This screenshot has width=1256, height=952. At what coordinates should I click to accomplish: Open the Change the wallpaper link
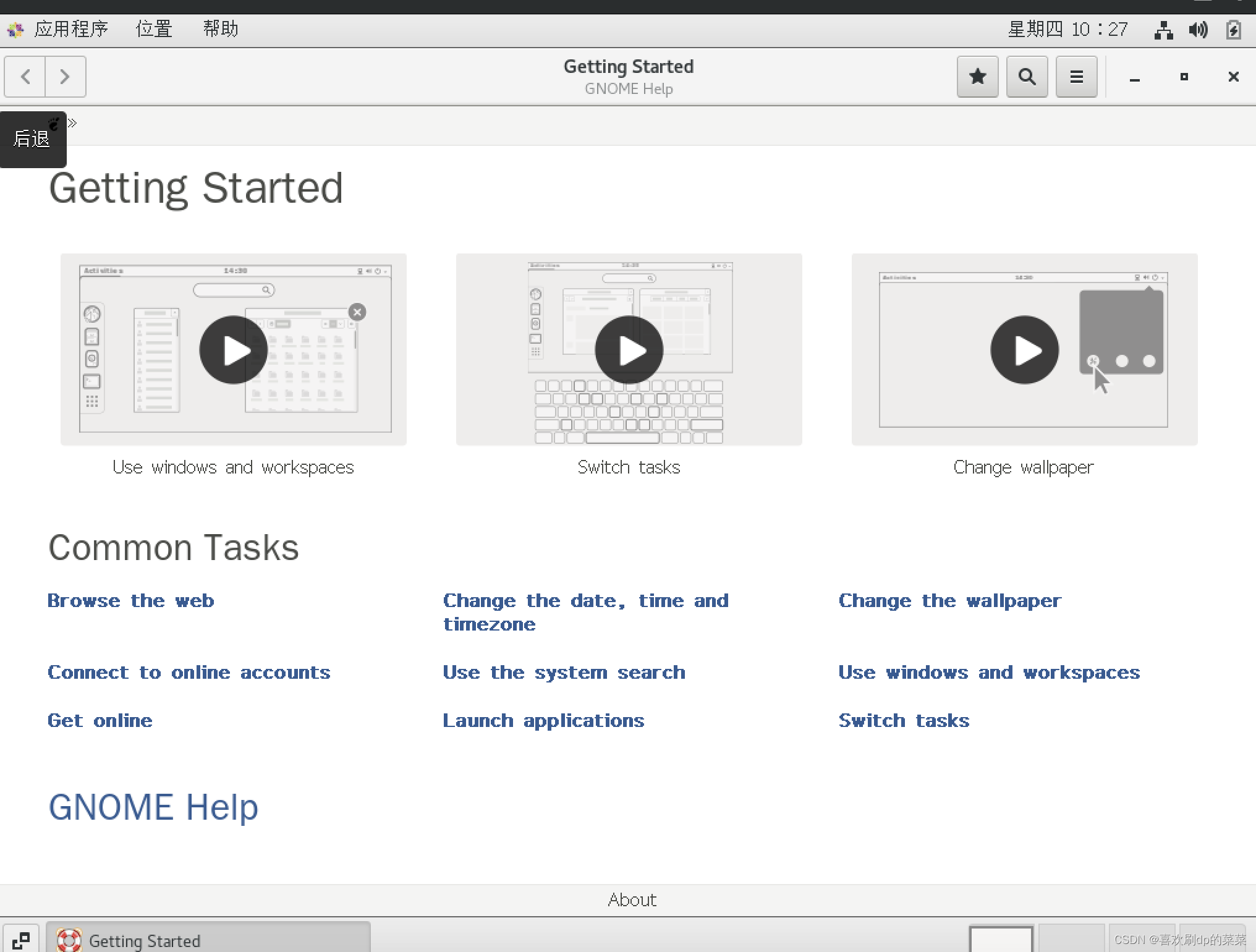[x=950, y=601]
